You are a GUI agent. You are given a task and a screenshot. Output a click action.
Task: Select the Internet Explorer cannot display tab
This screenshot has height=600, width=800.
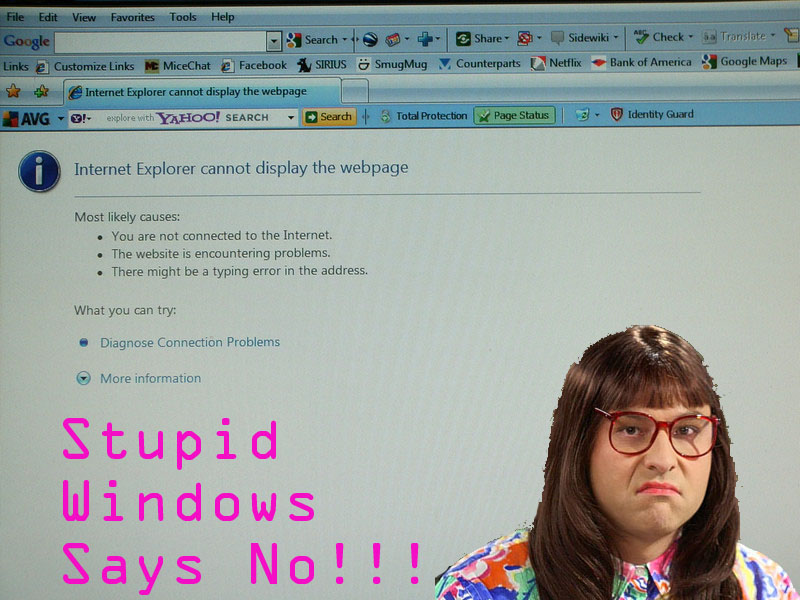point(202,92)
